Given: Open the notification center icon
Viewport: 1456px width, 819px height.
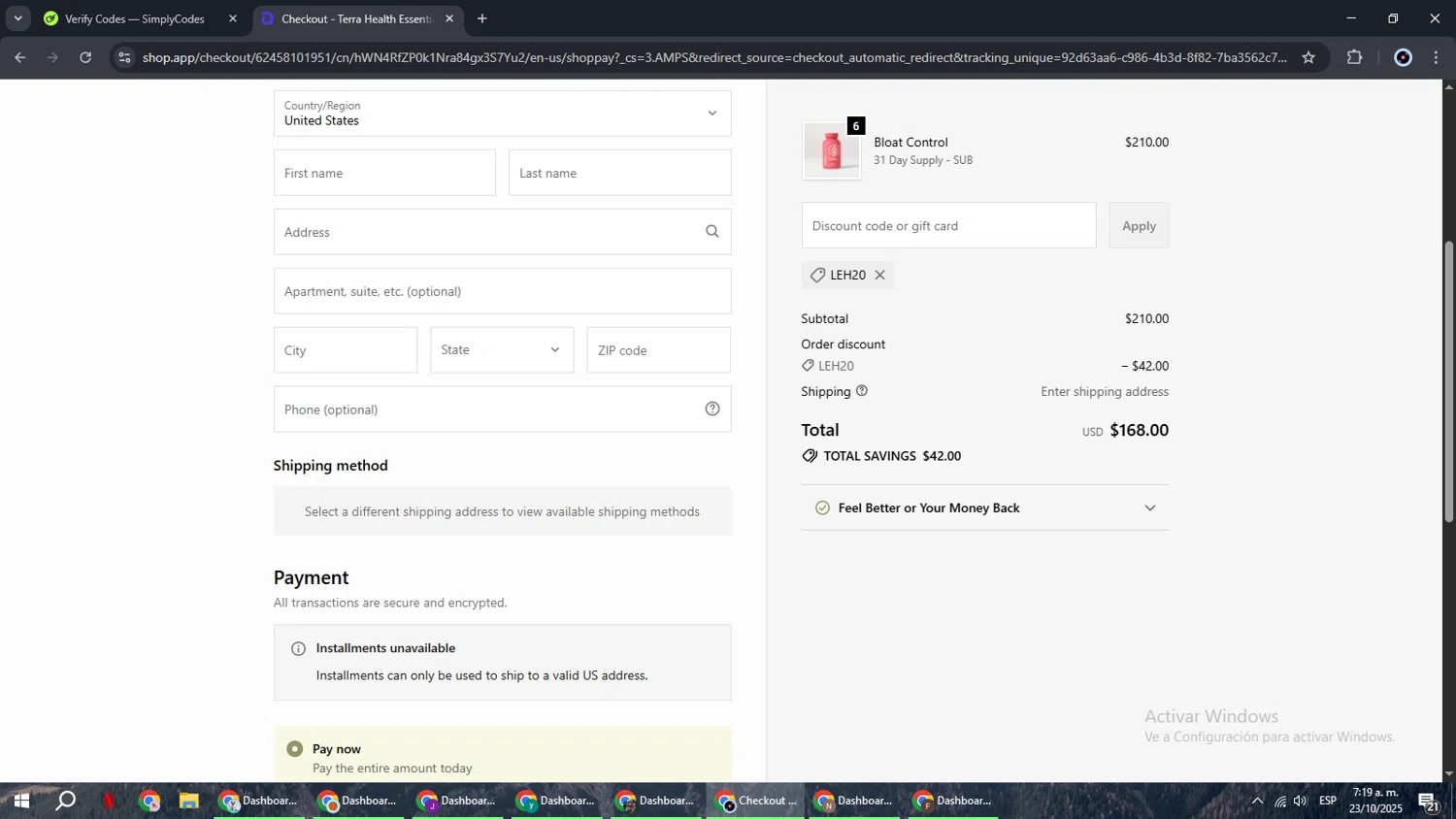Looking at the screenshot, I should pyautogui.click(x=1429, y=801).
